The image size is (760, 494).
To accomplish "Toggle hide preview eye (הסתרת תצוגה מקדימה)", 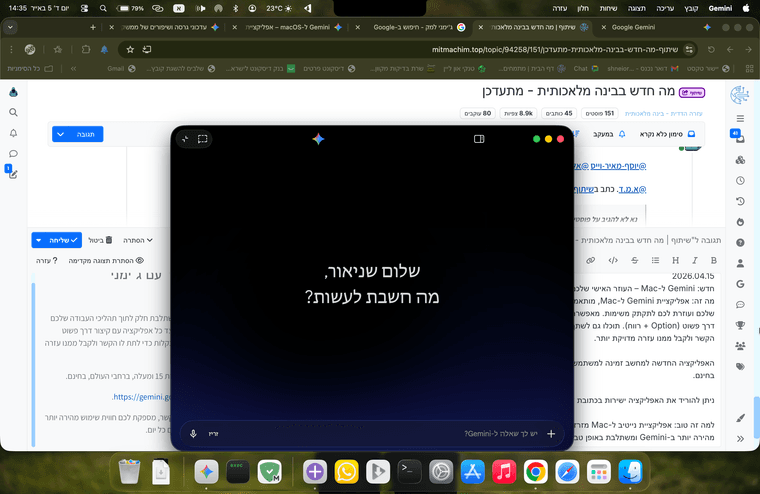I will tap(106, 261).
